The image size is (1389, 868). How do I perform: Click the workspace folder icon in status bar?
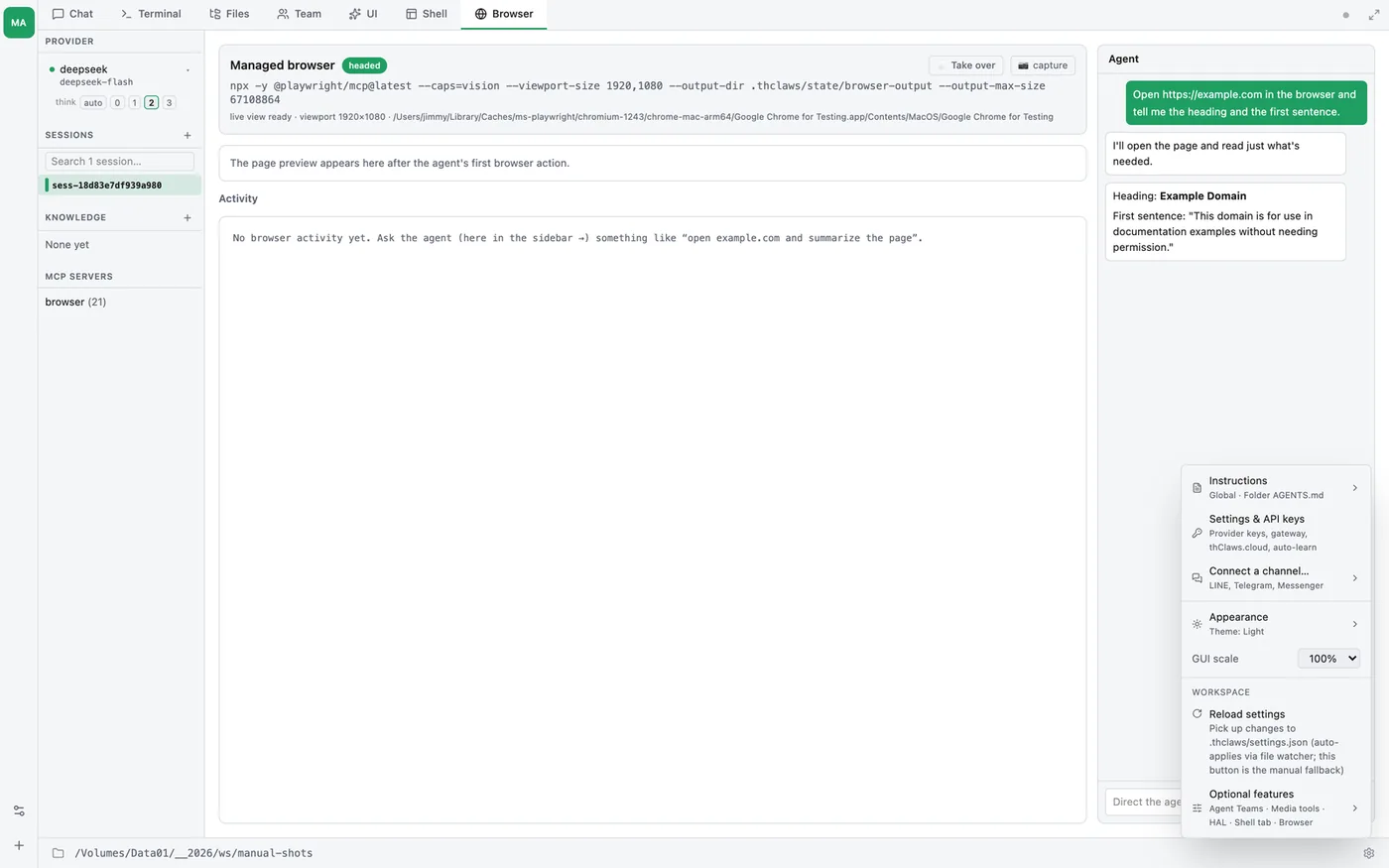point(58,853)
